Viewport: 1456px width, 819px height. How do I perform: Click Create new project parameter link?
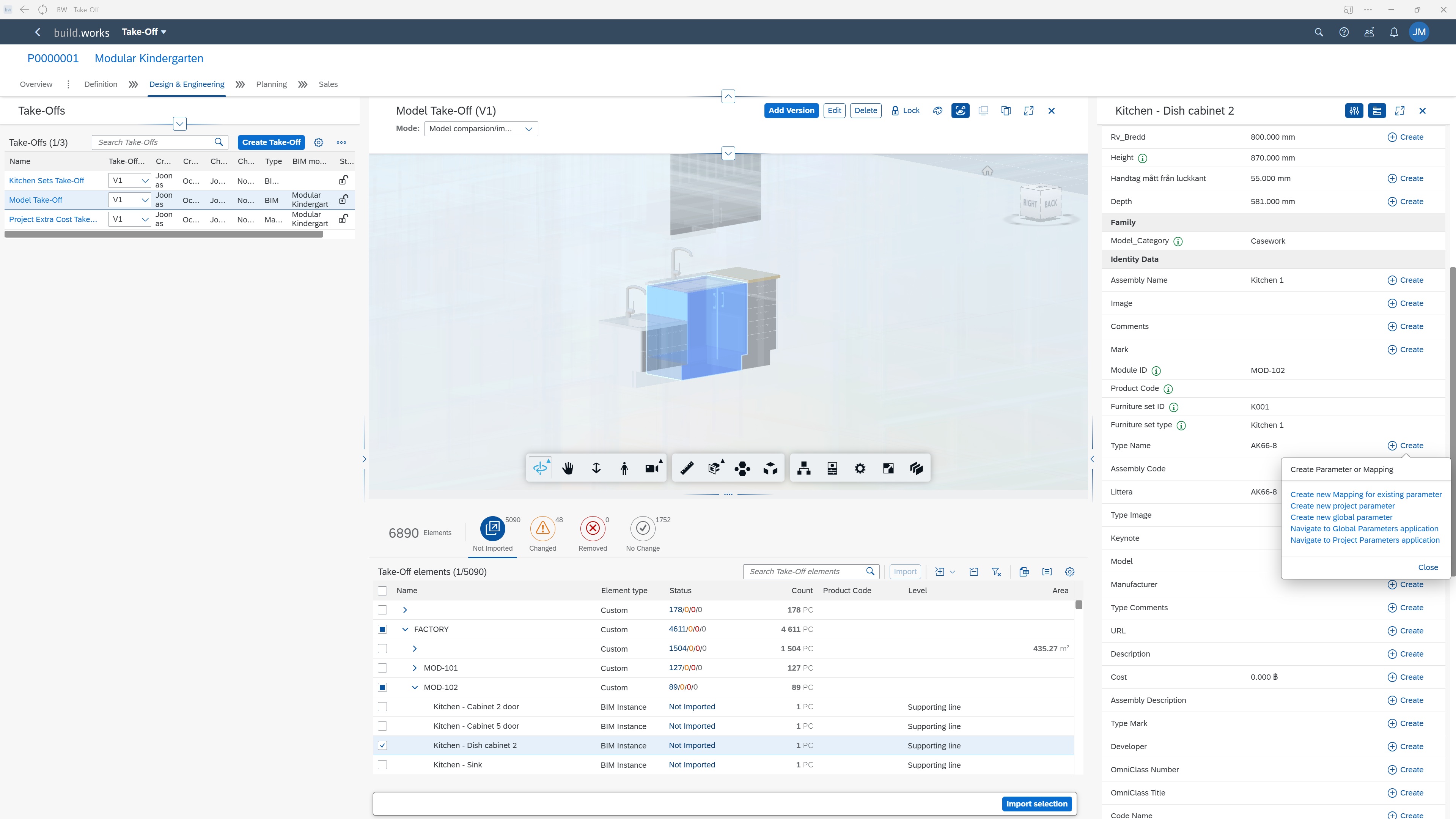[1343, 506]
